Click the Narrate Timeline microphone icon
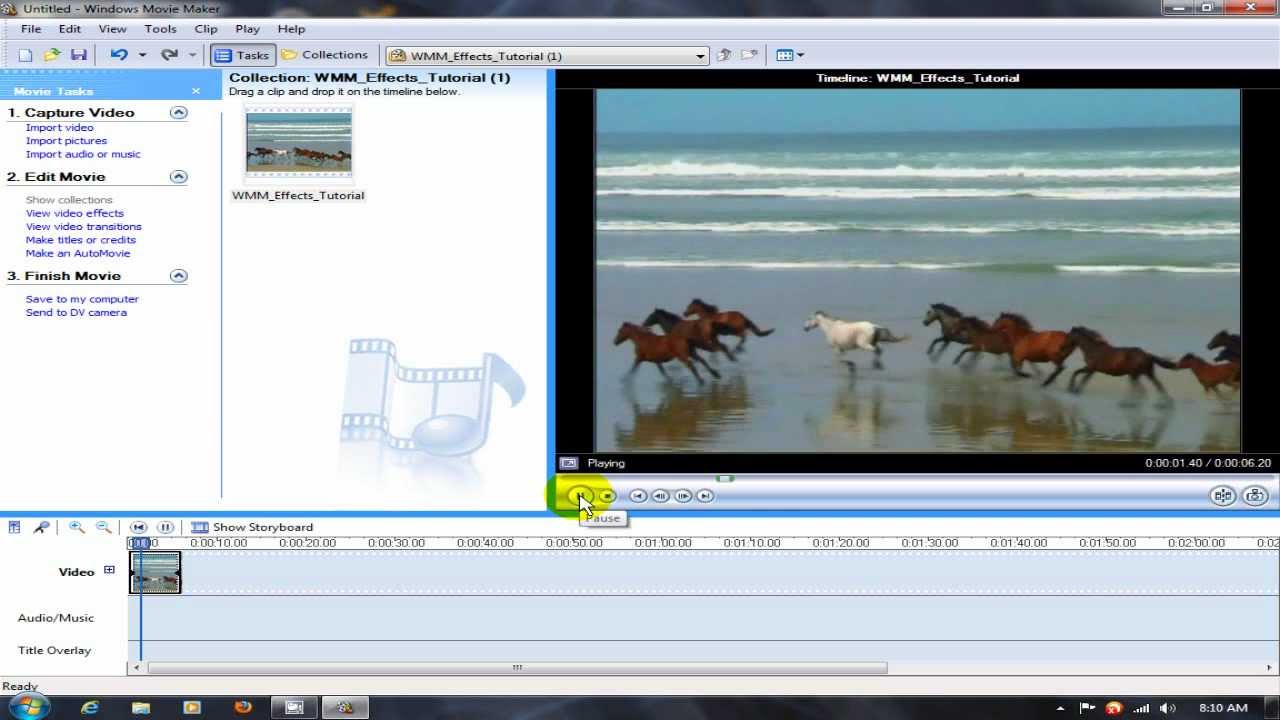 (42, 527)
